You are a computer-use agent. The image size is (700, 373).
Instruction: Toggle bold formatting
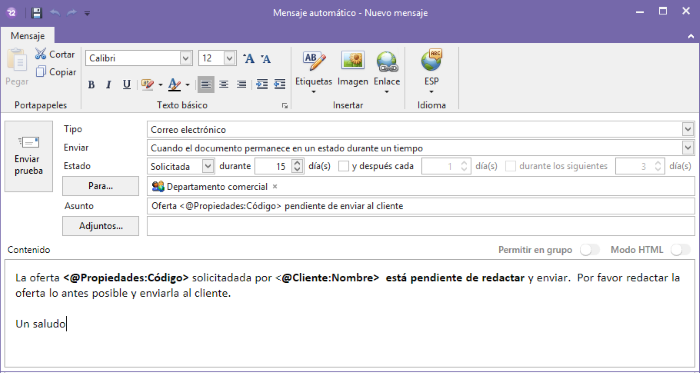[92, 84]
